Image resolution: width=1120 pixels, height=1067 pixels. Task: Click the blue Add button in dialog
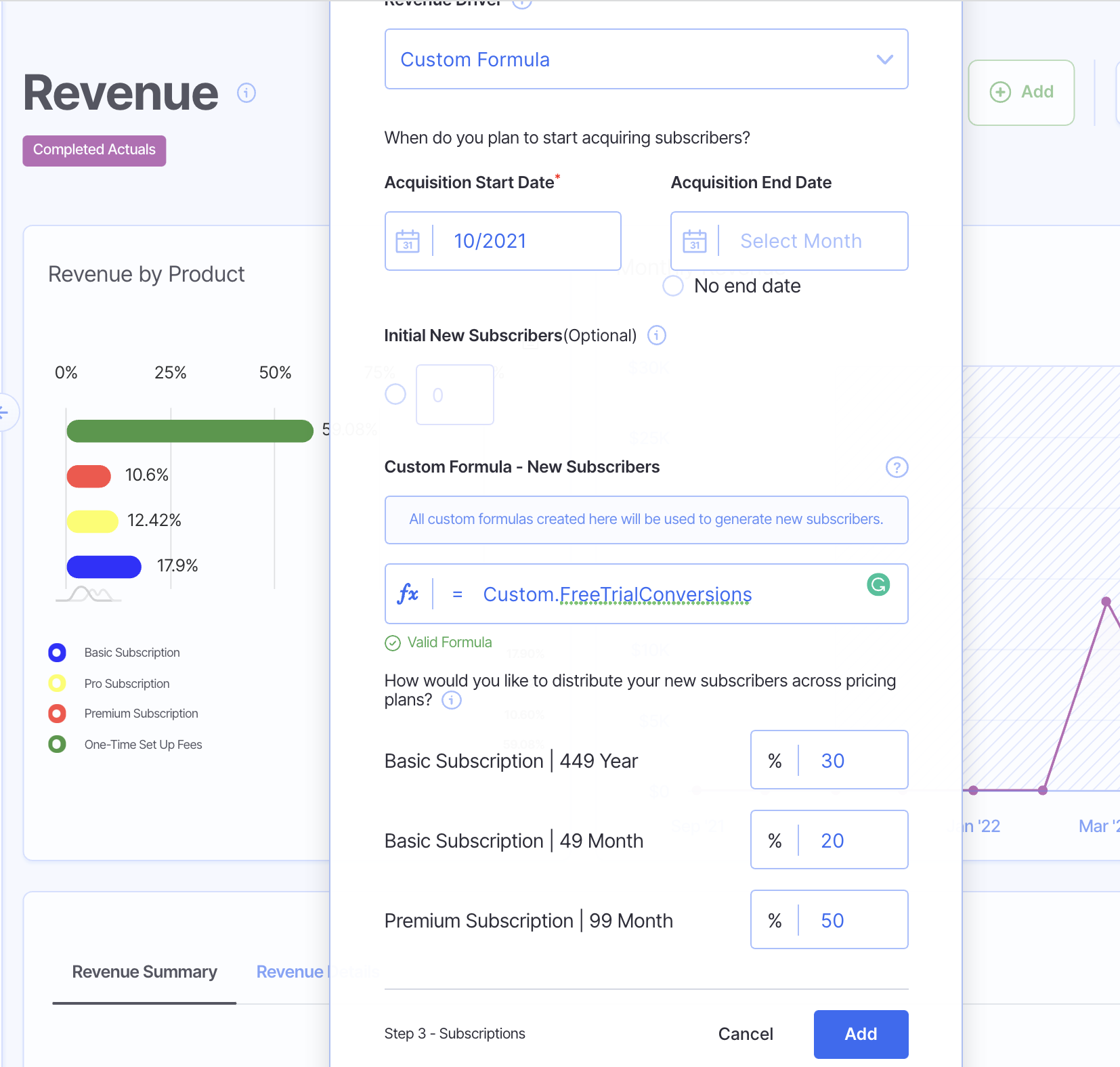pos(861,1034)
